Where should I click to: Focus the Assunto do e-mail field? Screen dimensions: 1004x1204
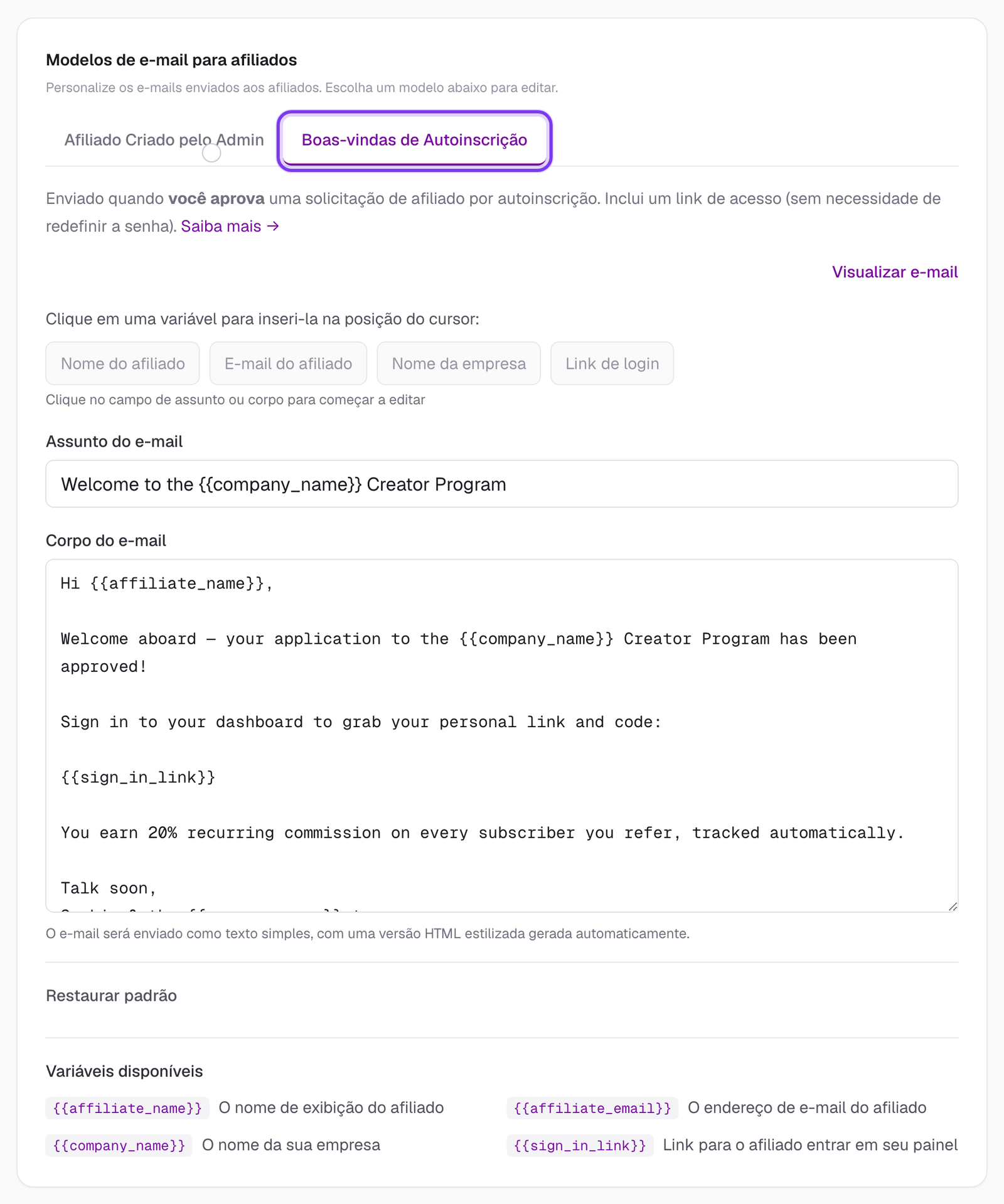pyautogui.click(x=501, y=484)
